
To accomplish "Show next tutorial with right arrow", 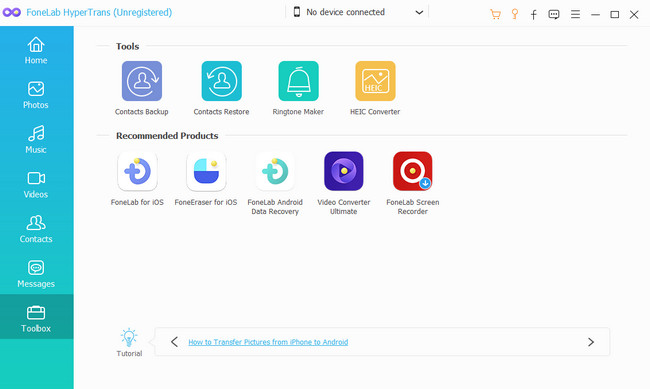I will coord(591,342).
